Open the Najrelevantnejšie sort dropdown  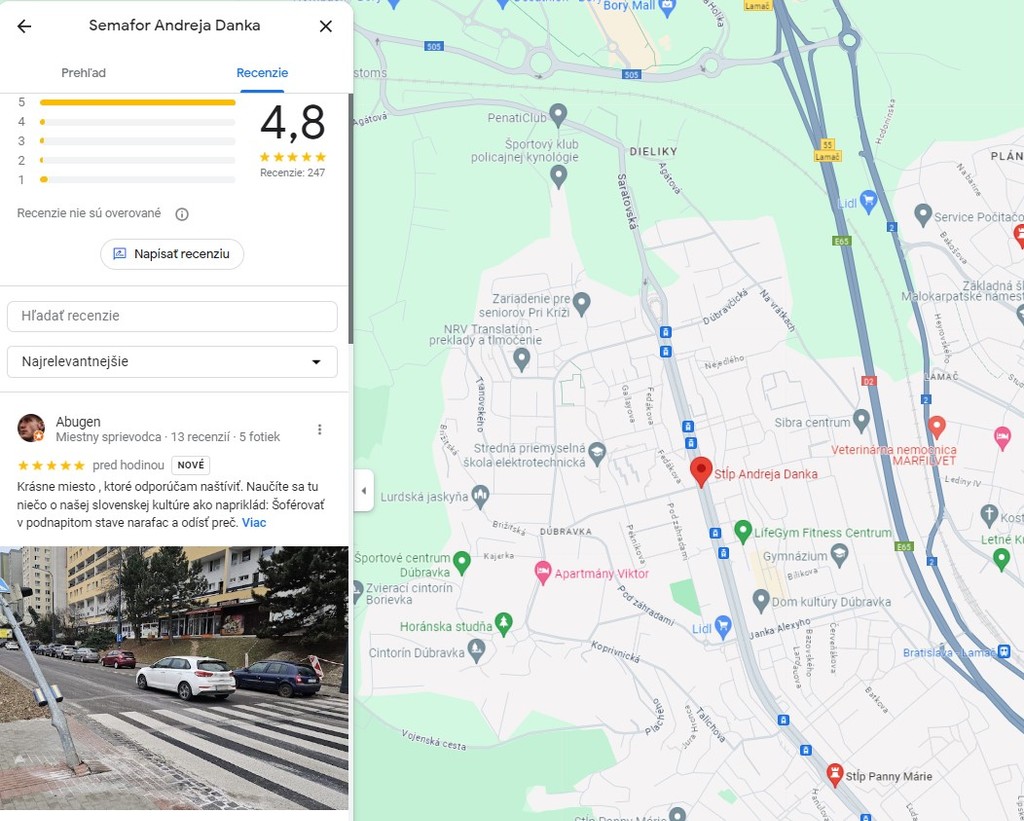coord(172,362)
